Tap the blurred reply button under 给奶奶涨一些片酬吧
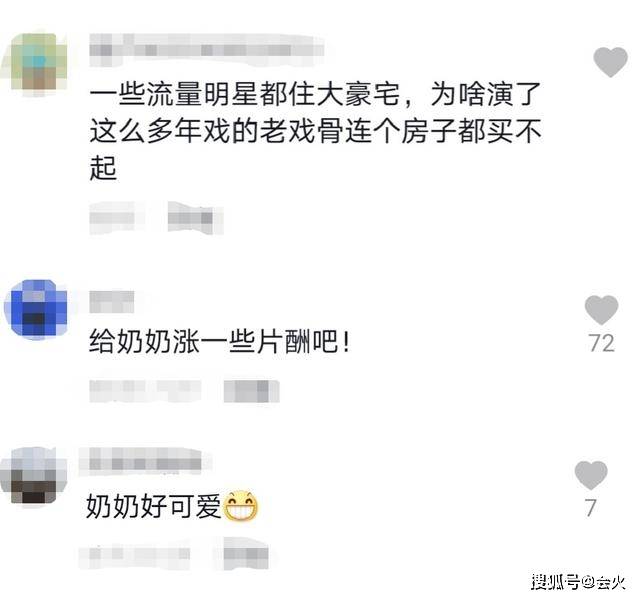Image resolution: width=640 pixels, height=599 pixels. pos(251,391)
